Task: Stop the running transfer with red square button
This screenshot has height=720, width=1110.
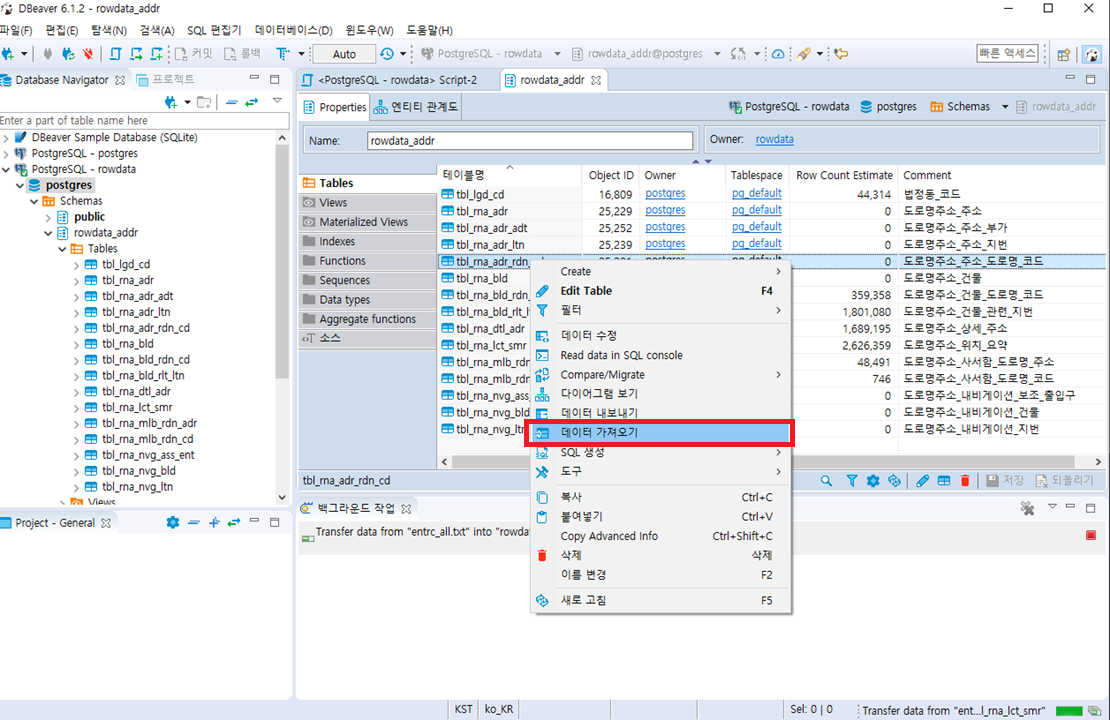Action: (x=1091, y=535)
